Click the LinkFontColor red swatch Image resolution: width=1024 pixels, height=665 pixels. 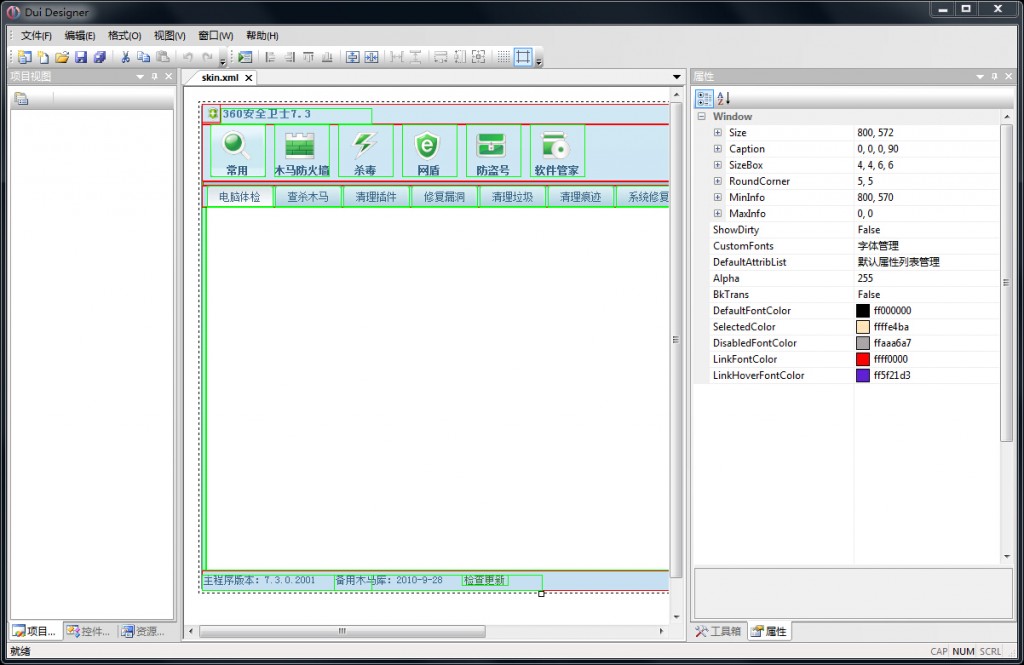pos(863,359)
